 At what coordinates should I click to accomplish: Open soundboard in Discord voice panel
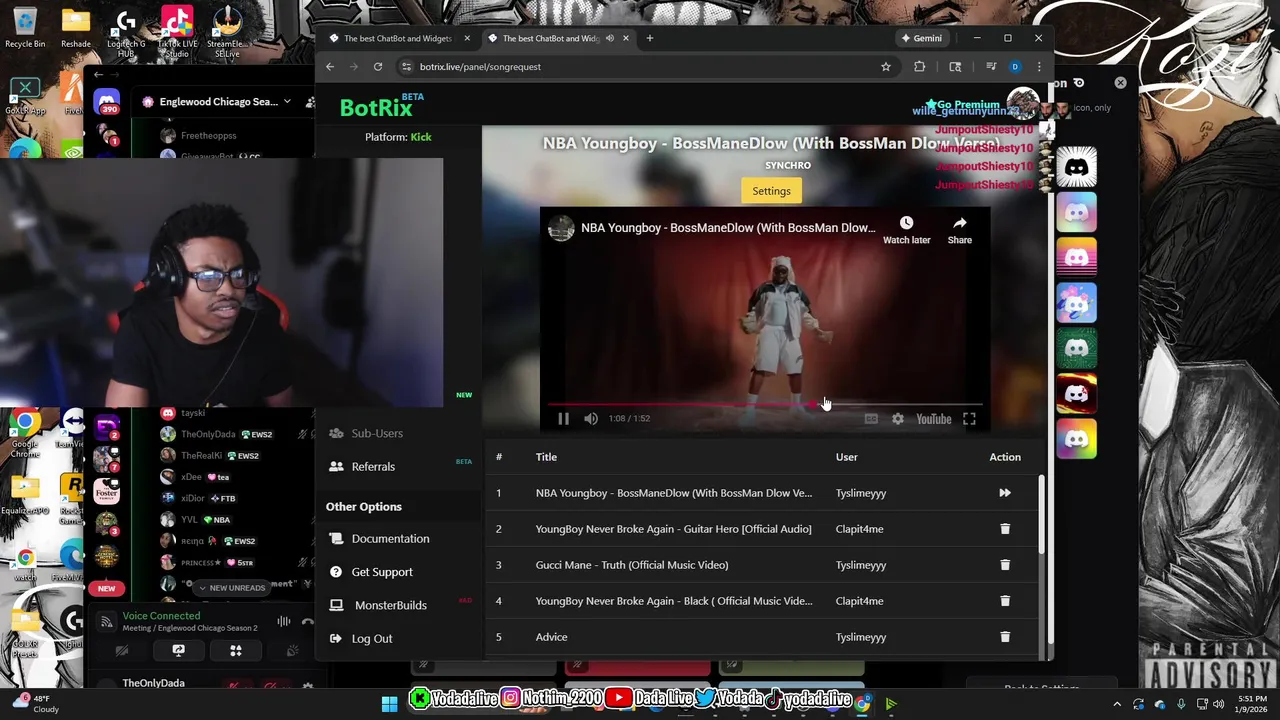(x=292, y=651)
